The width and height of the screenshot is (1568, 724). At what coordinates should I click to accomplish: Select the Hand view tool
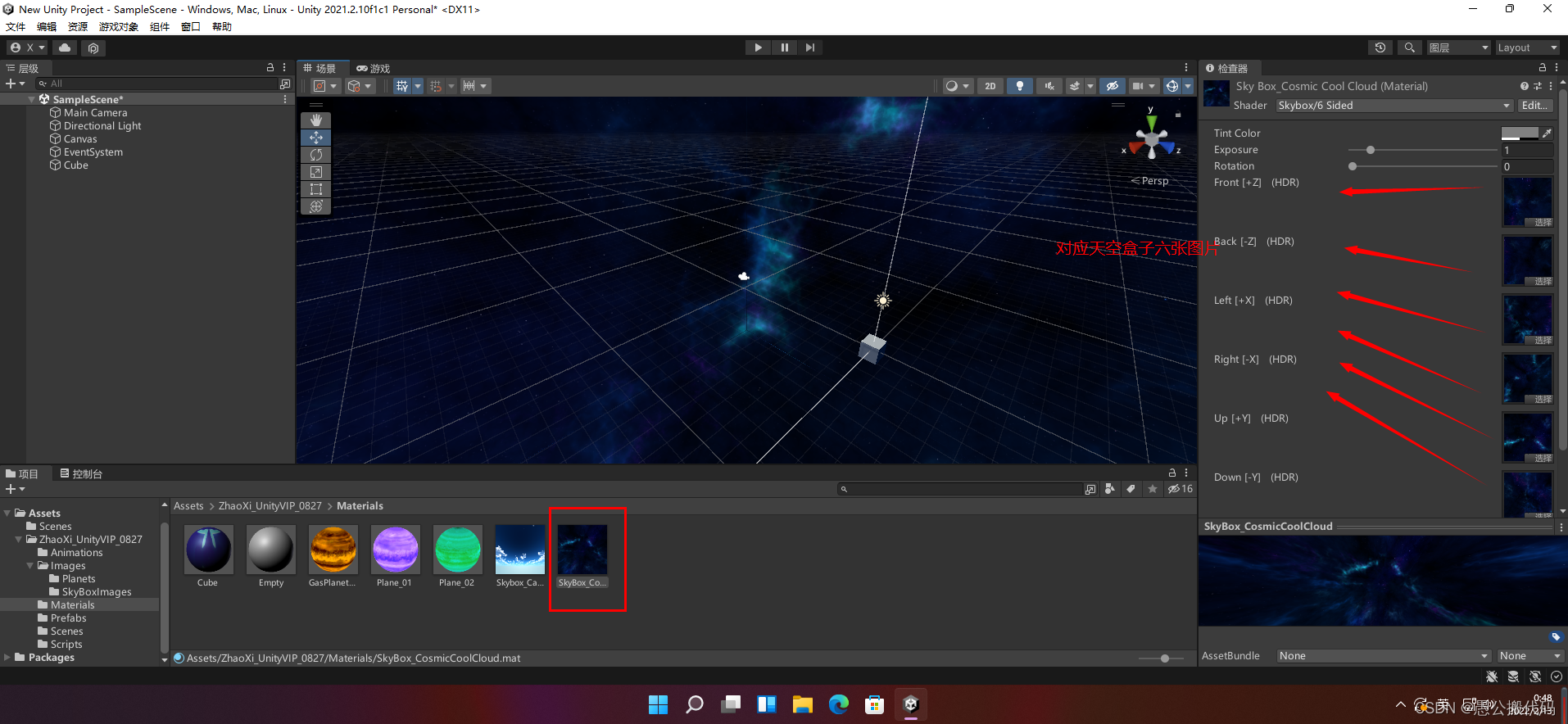pos(316,120)
